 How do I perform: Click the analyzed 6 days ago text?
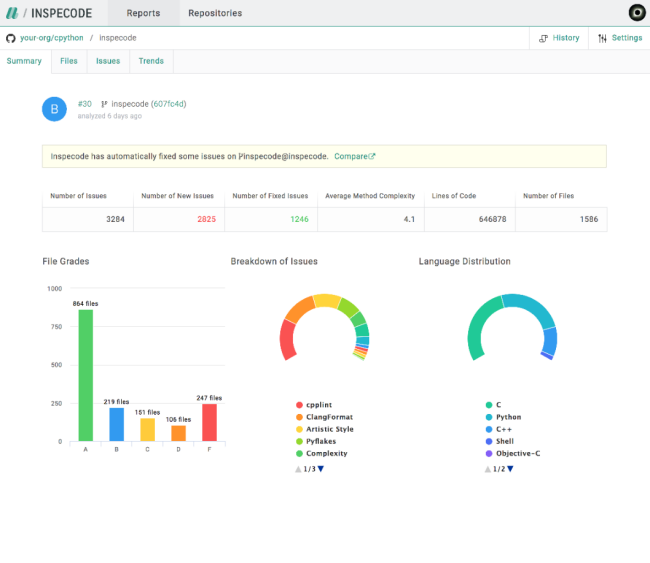tap(110, 116)
